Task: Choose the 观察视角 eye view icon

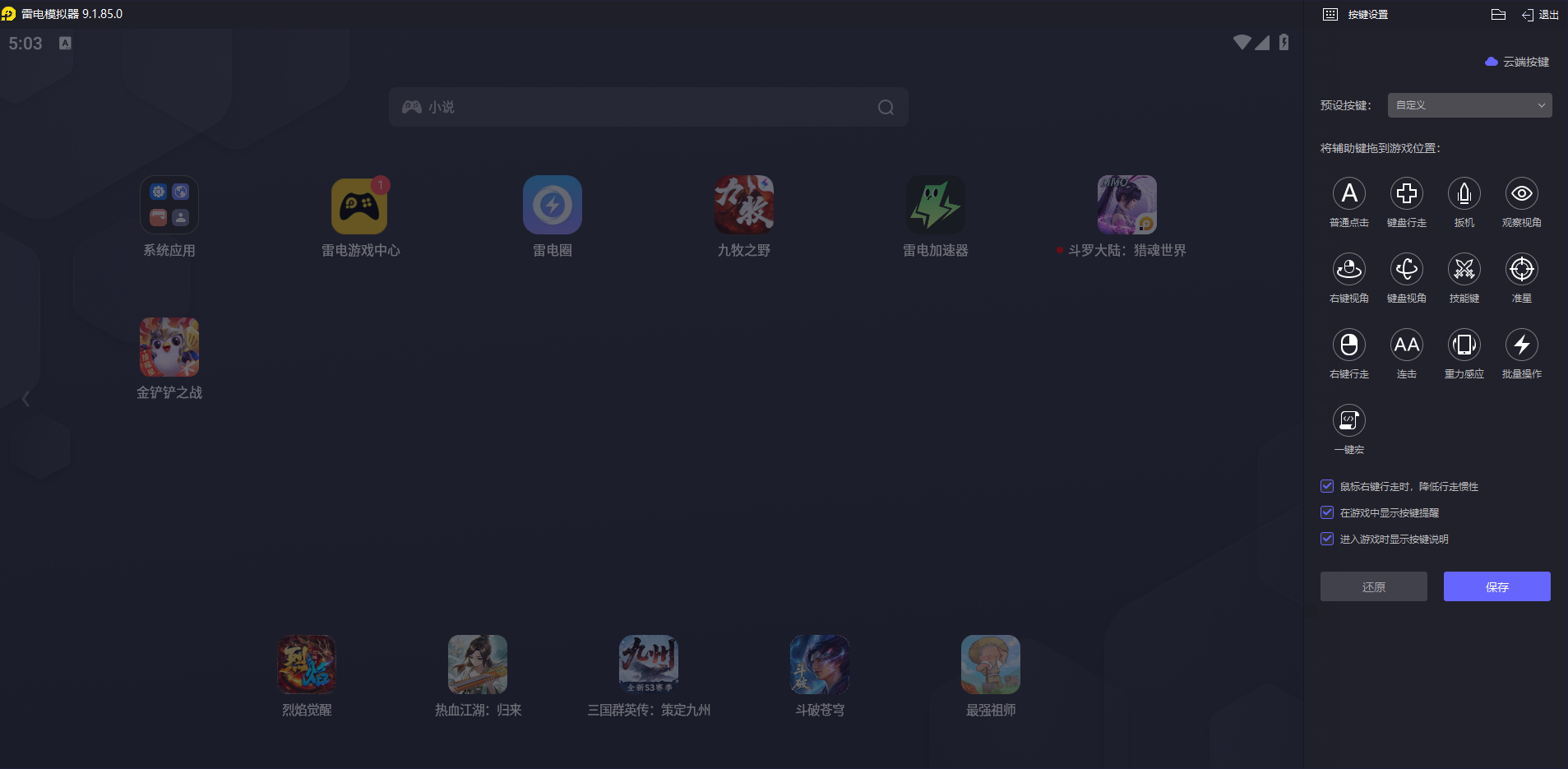Action: (x=1522, y=193)
